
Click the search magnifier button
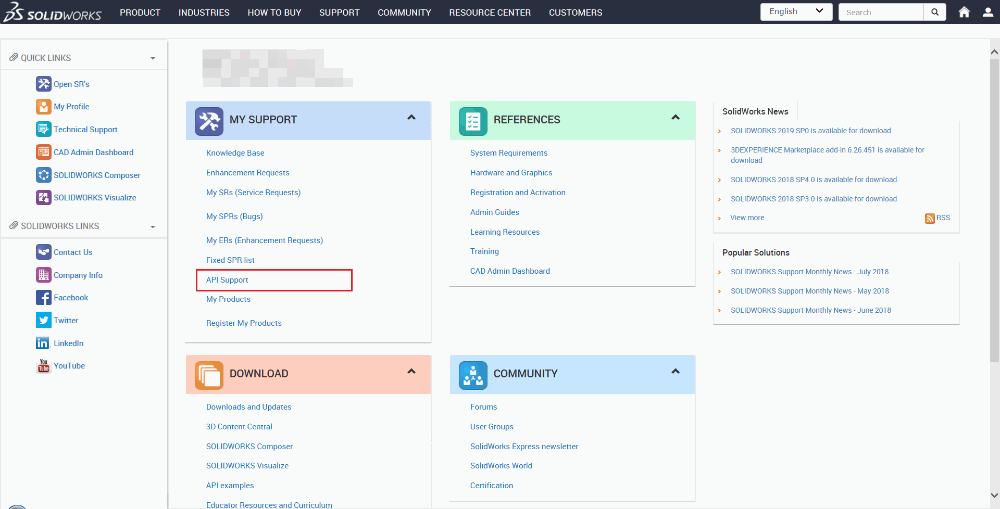click(934, 12)
